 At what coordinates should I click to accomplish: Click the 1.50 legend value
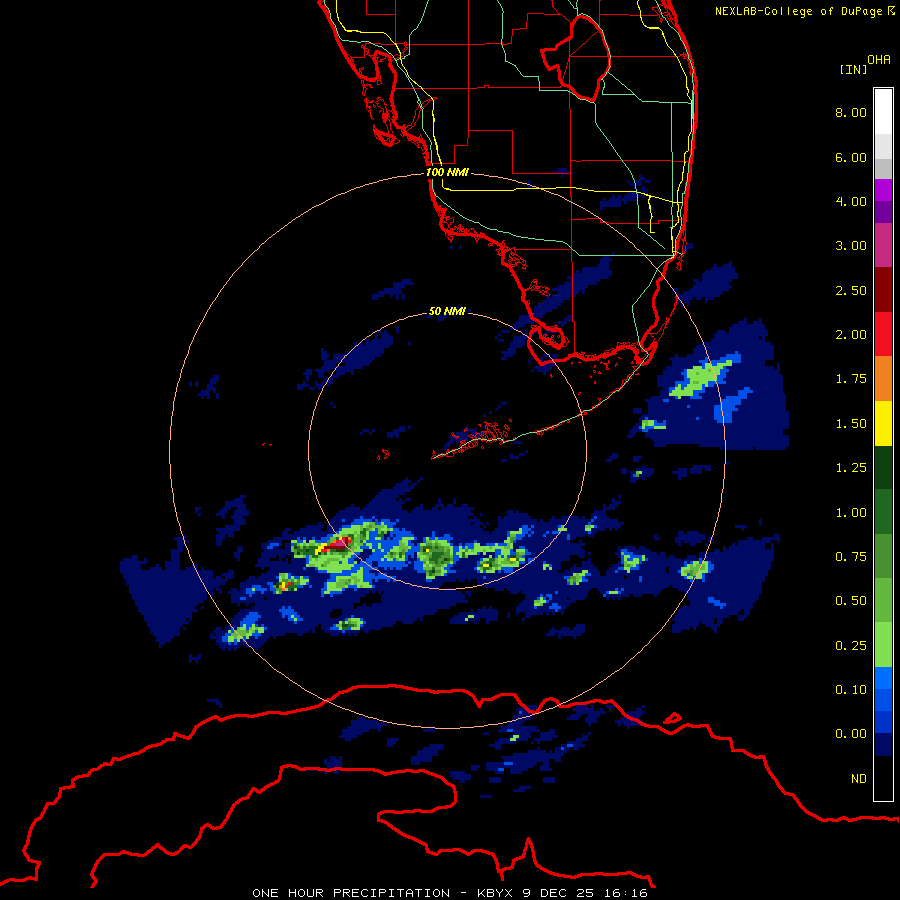pyautogui.click(x=851, y=424)
